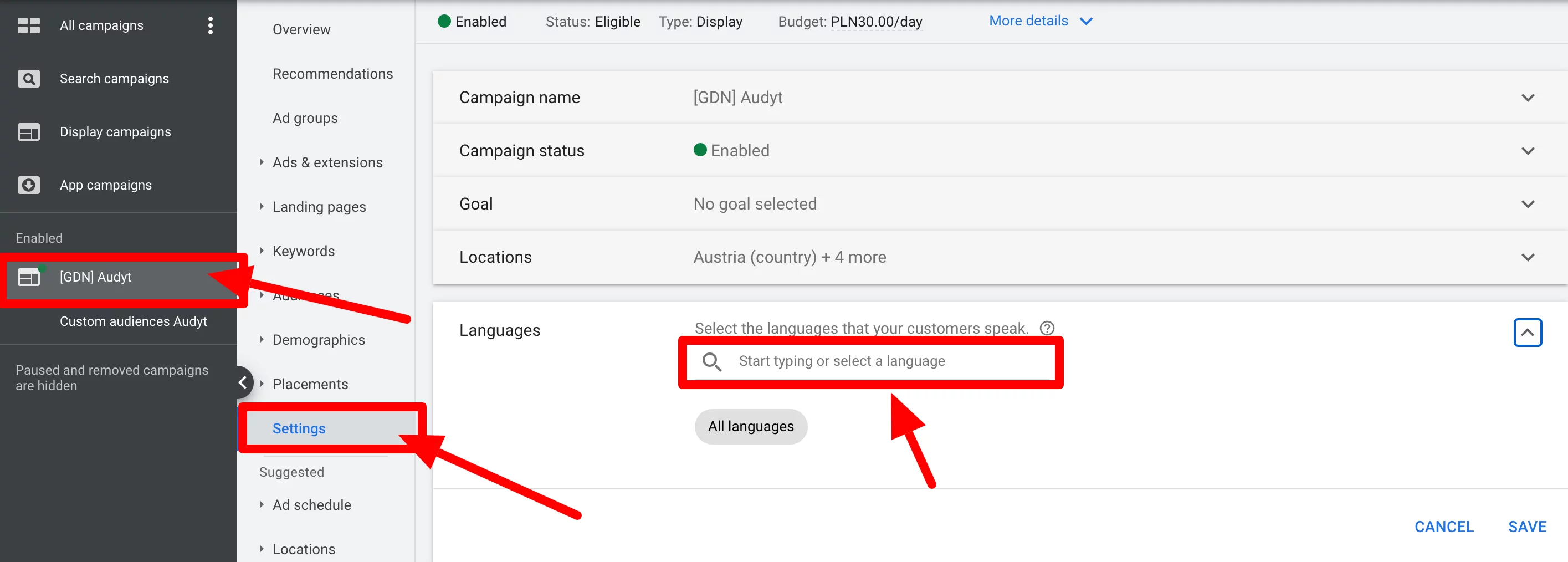The height and width of the screenshot is (562, 1568).
Task: Click the Display campaigns icon
Action: [x=29, y=132]
